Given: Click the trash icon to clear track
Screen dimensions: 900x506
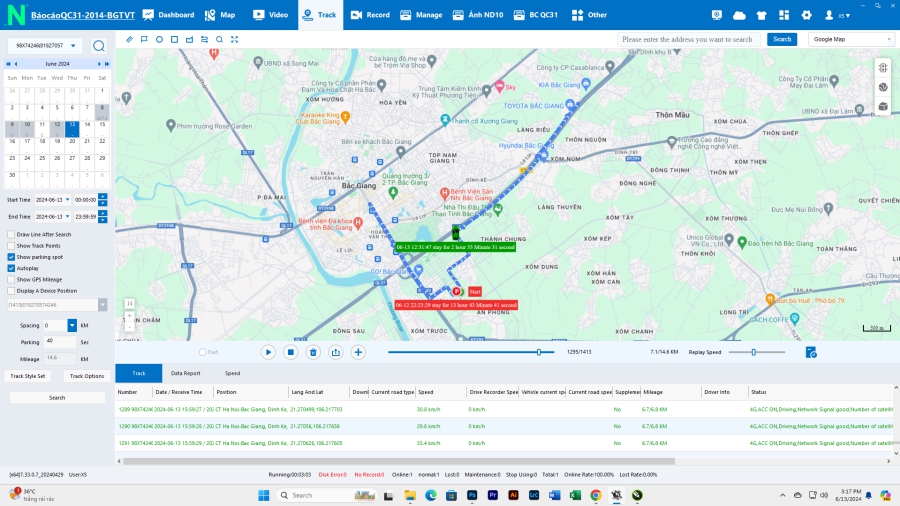Looking at the screenshot, I should tap(313, 352).
